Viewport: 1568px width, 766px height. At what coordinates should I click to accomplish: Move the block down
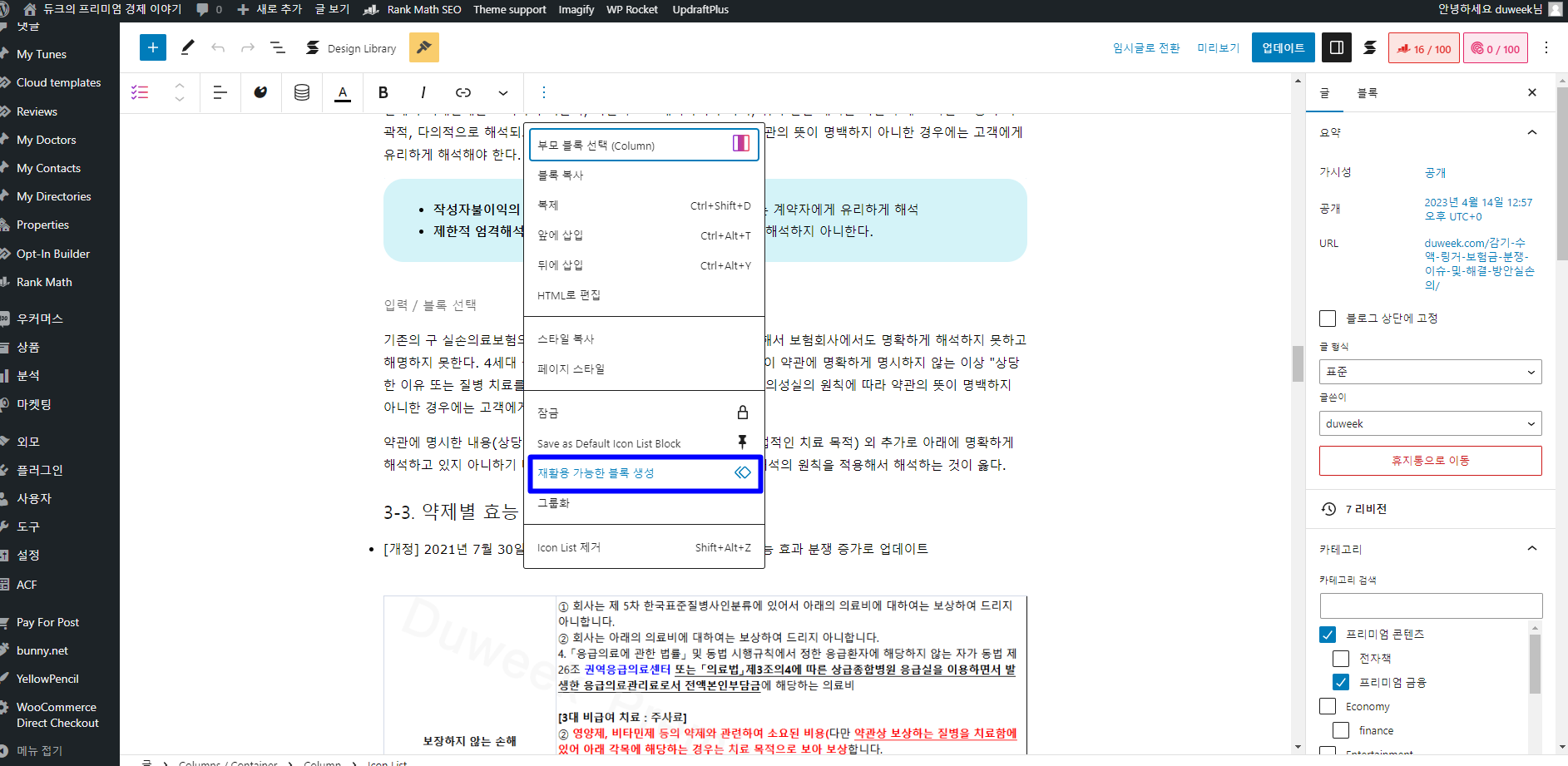180,101
